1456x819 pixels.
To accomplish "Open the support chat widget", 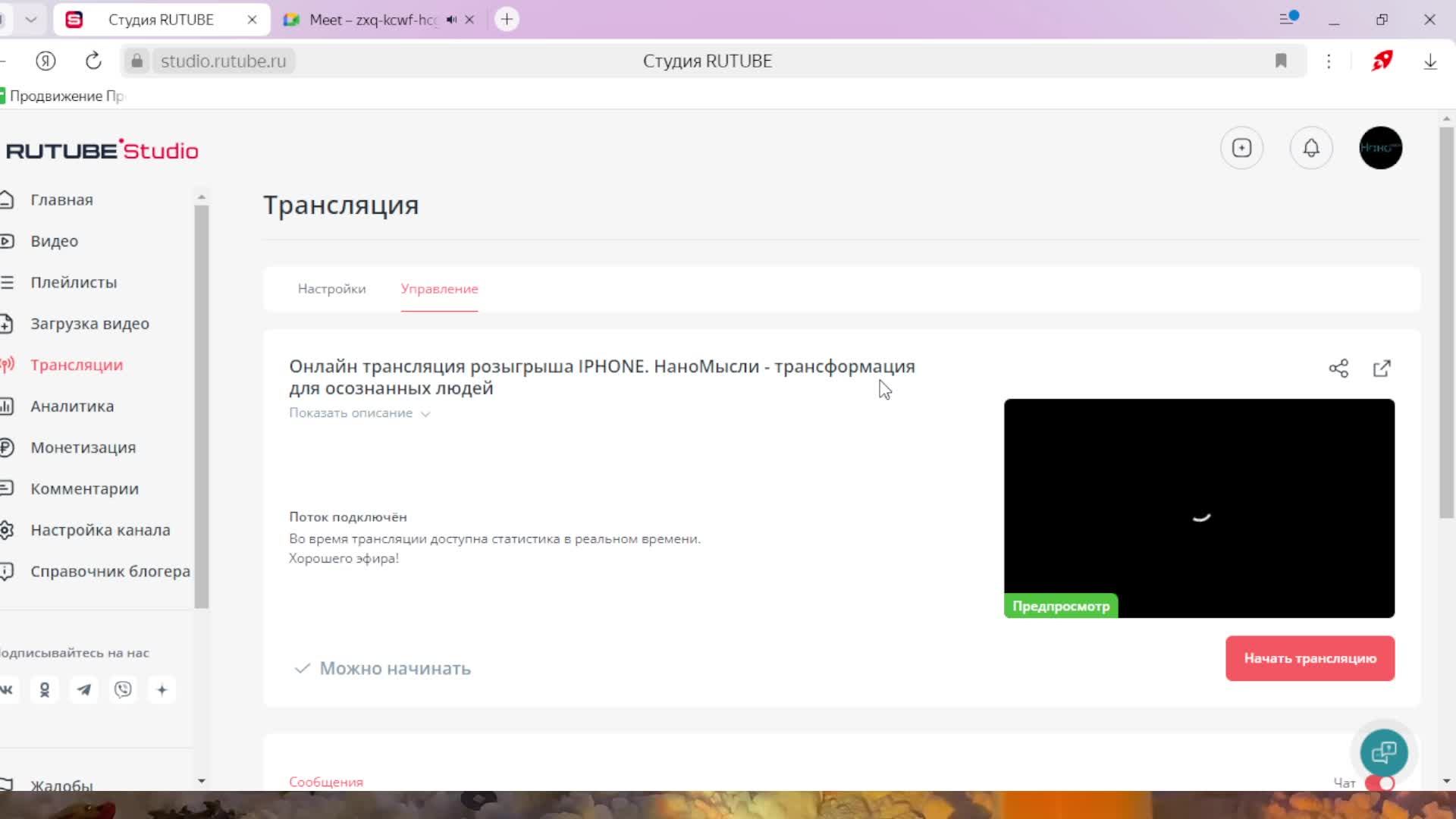I will 1384,752.
